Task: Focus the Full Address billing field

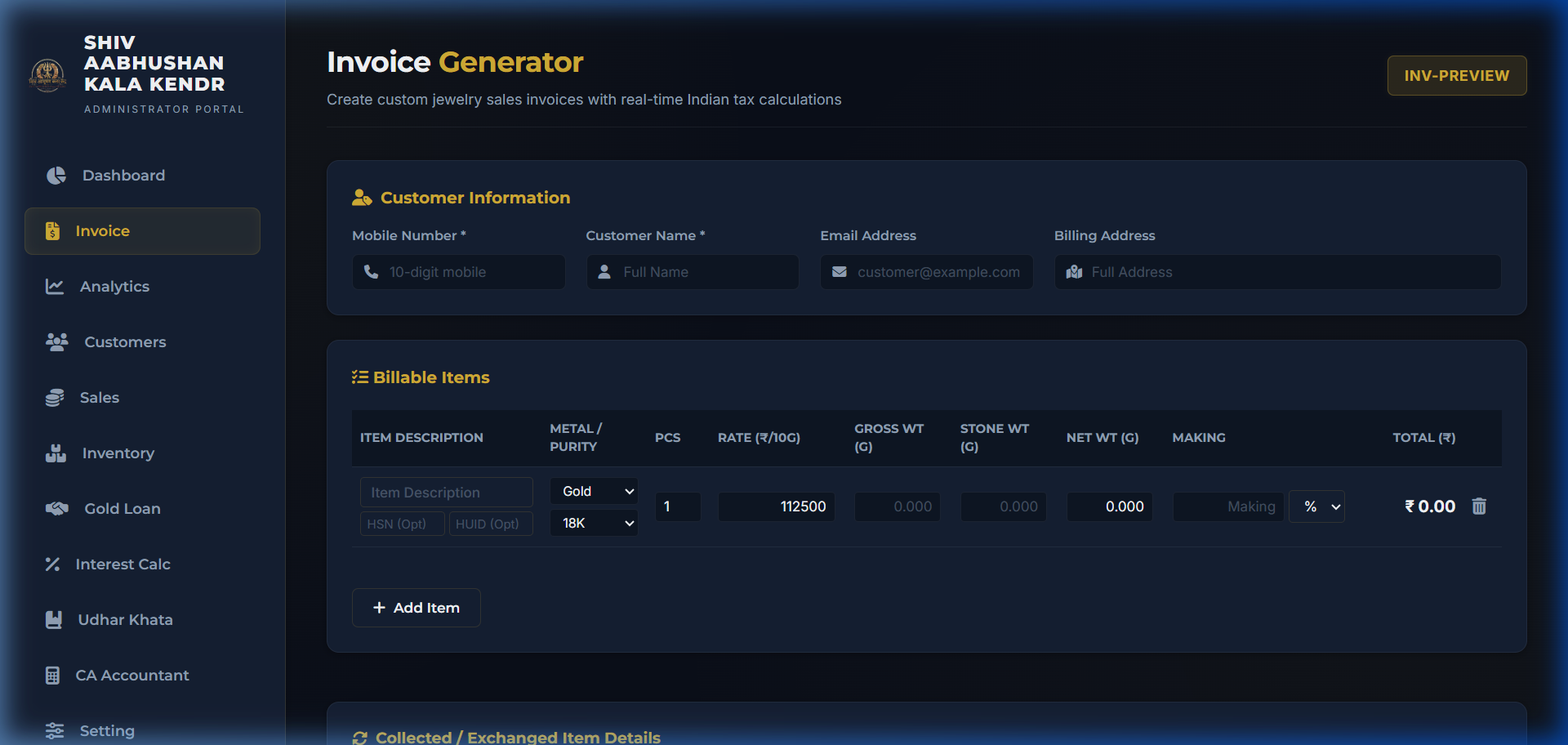Action: coord(1278,272)
